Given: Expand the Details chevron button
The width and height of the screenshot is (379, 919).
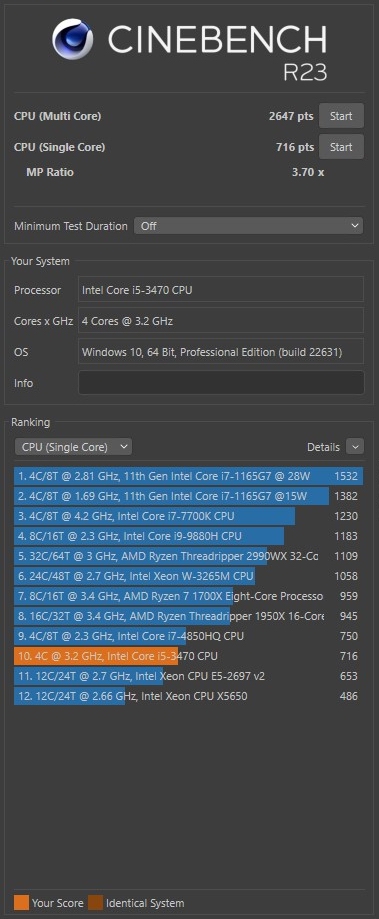Looking at the screenshot, I should (355, 447).
